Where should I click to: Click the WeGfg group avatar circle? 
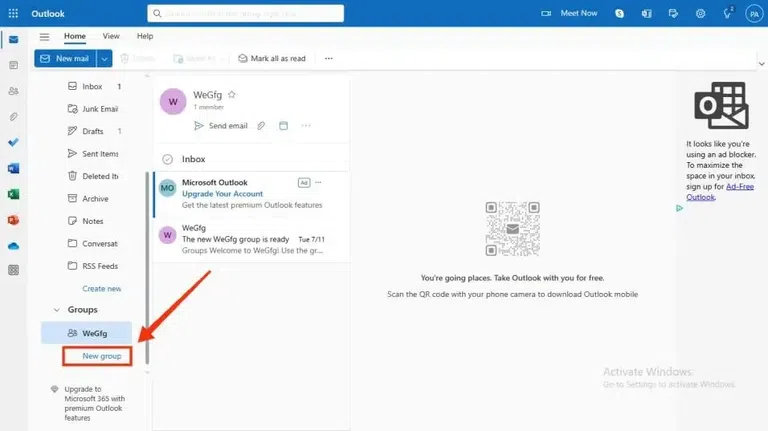click(173, 101)
